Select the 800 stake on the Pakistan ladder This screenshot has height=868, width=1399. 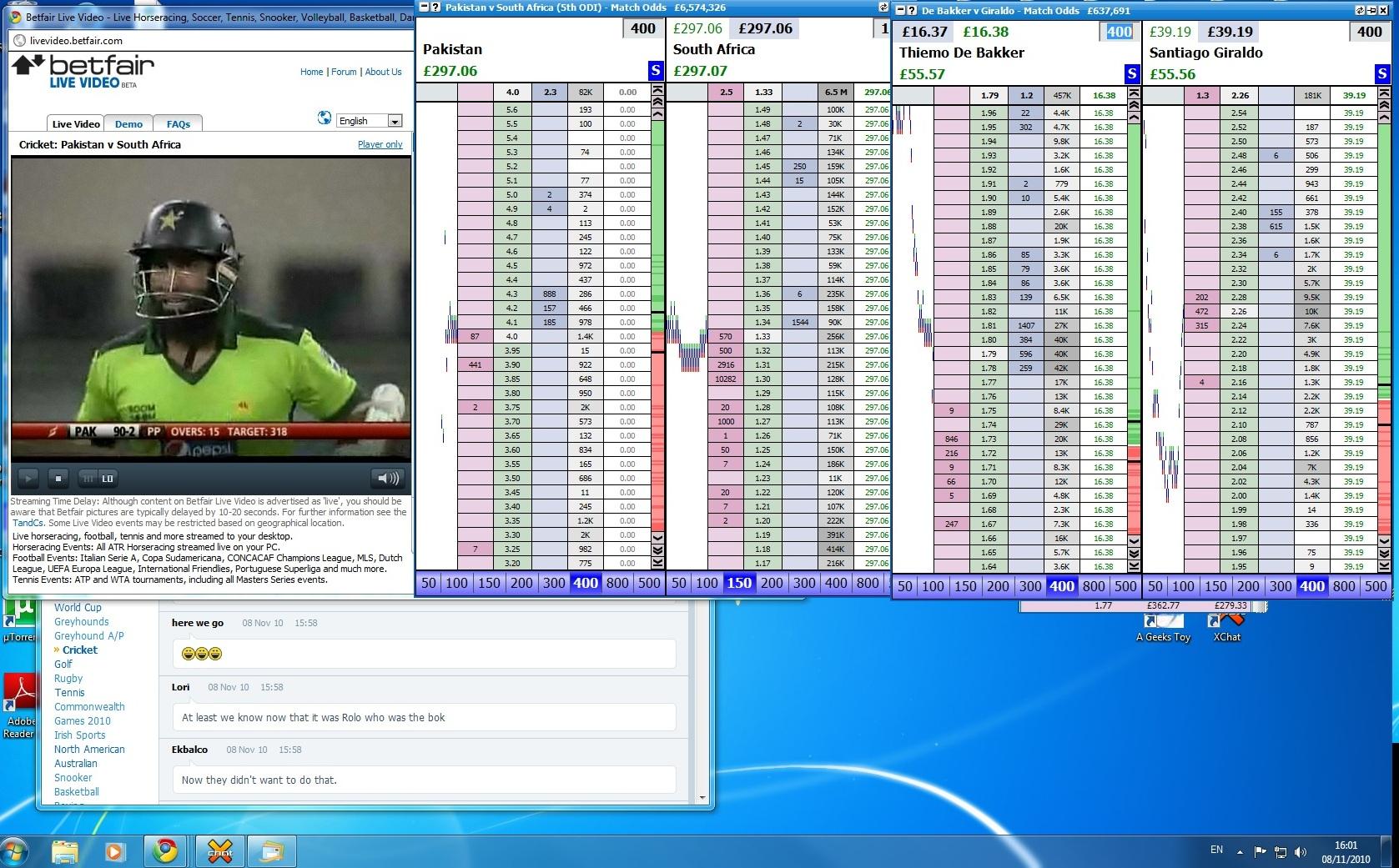point(617,583)
